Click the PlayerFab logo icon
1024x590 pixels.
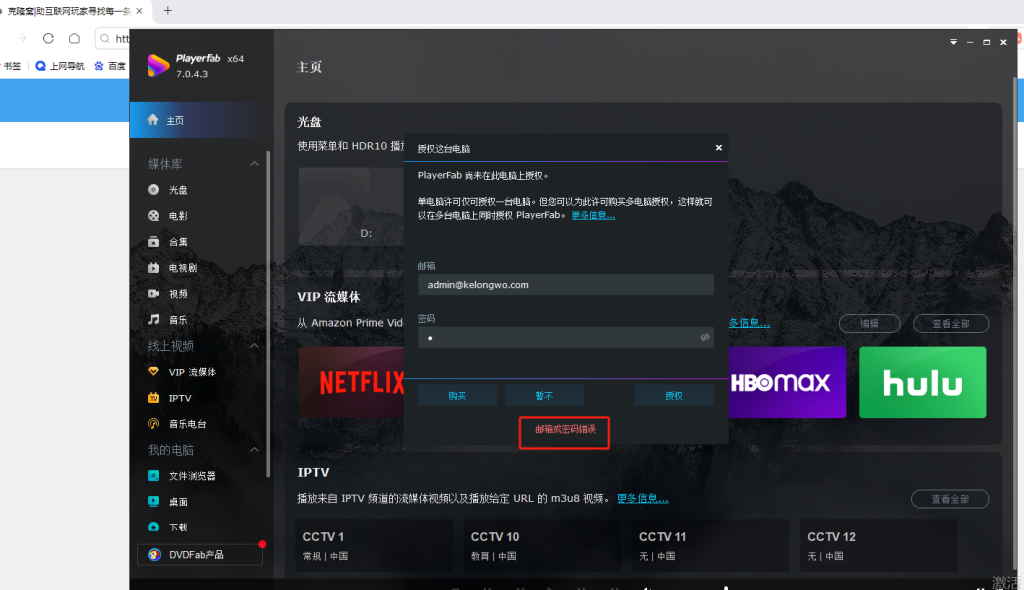tap(158, 65)
